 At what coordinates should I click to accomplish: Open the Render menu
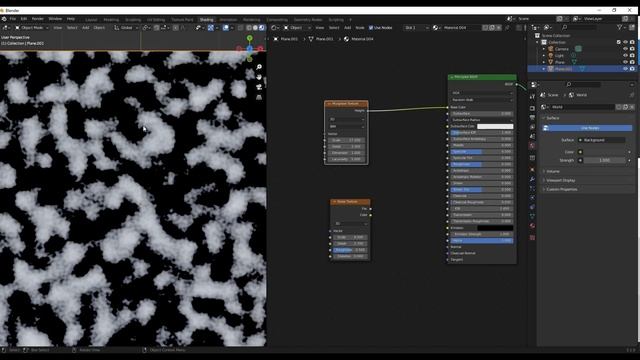[38, 19]
